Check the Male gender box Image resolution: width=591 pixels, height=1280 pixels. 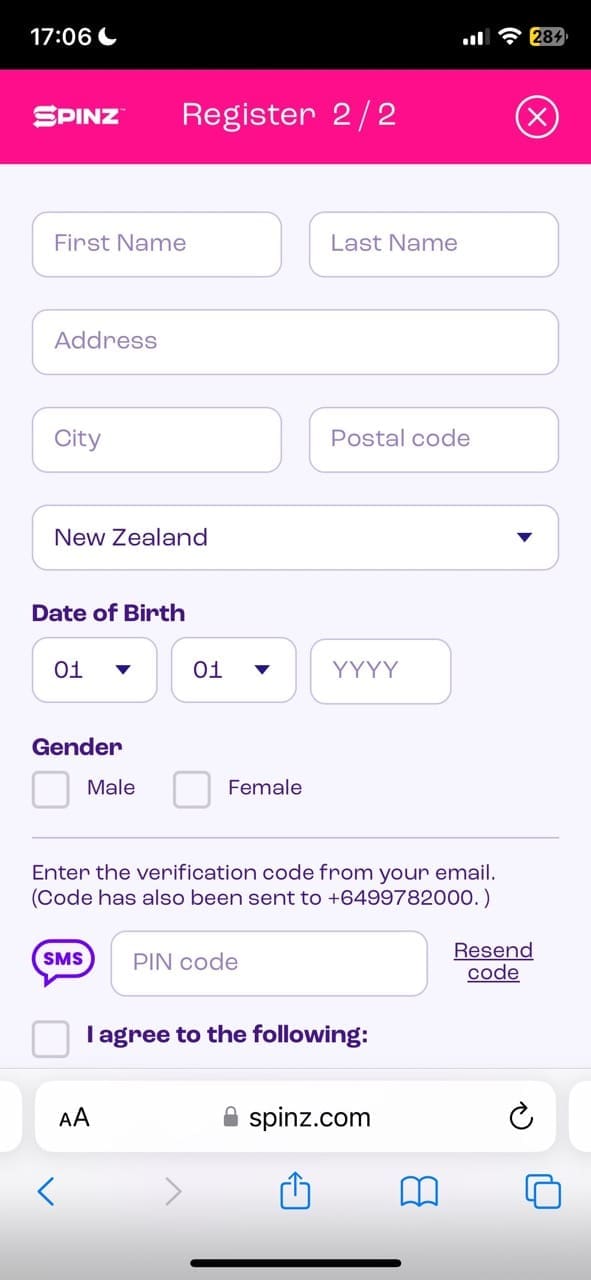(x=51, y=788)
